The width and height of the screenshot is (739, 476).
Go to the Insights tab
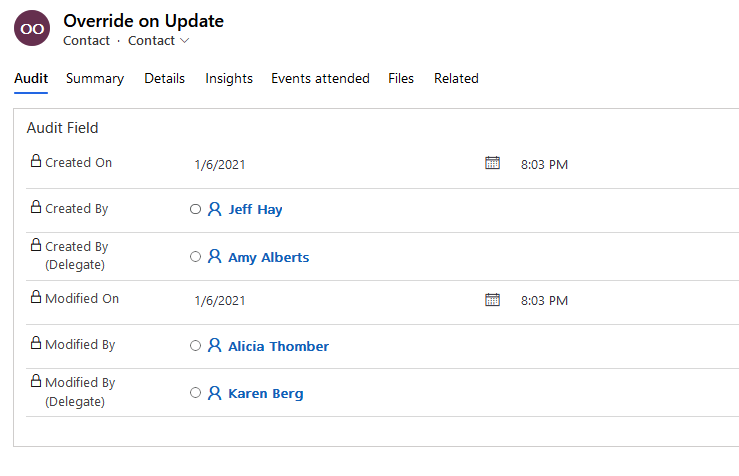point(229,78)
